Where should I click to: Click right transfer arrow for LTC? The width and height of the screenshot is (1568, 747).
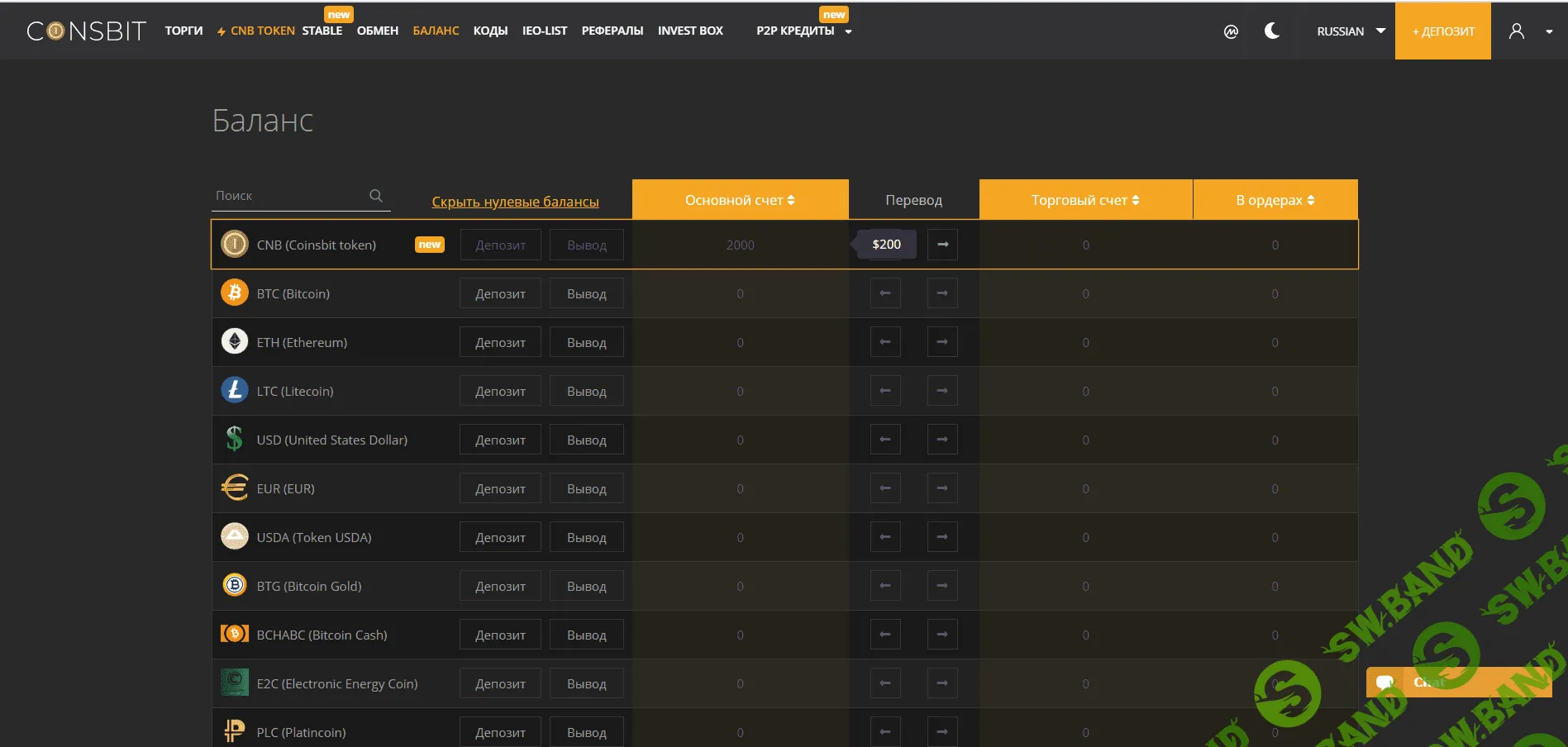(x=942, y=391)
